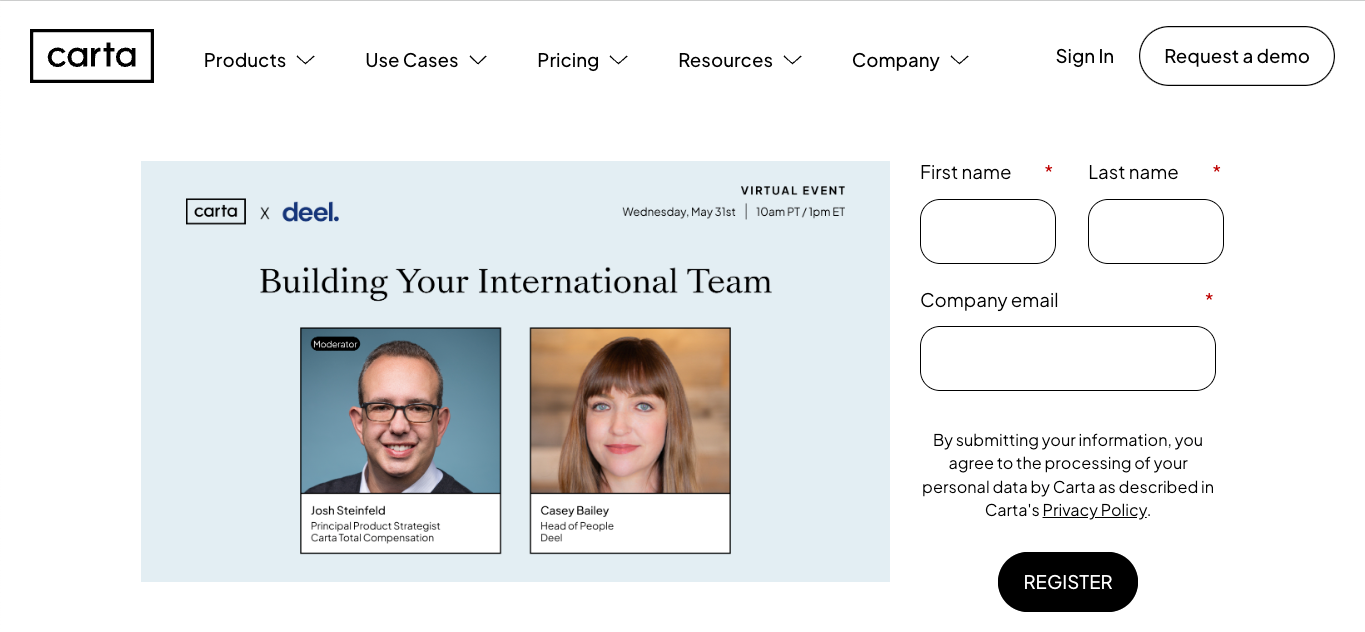Click the Moderator badge on Josh's photo

click(x=335, y=344)
